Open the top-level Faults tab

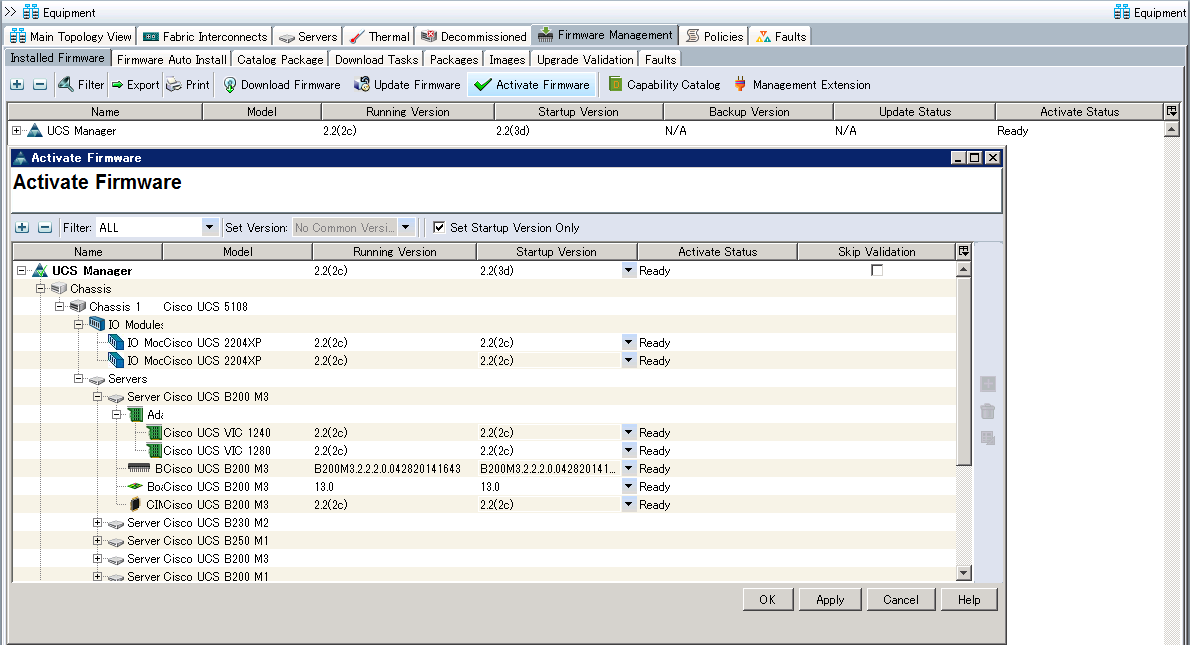click(x=781, y=36)
